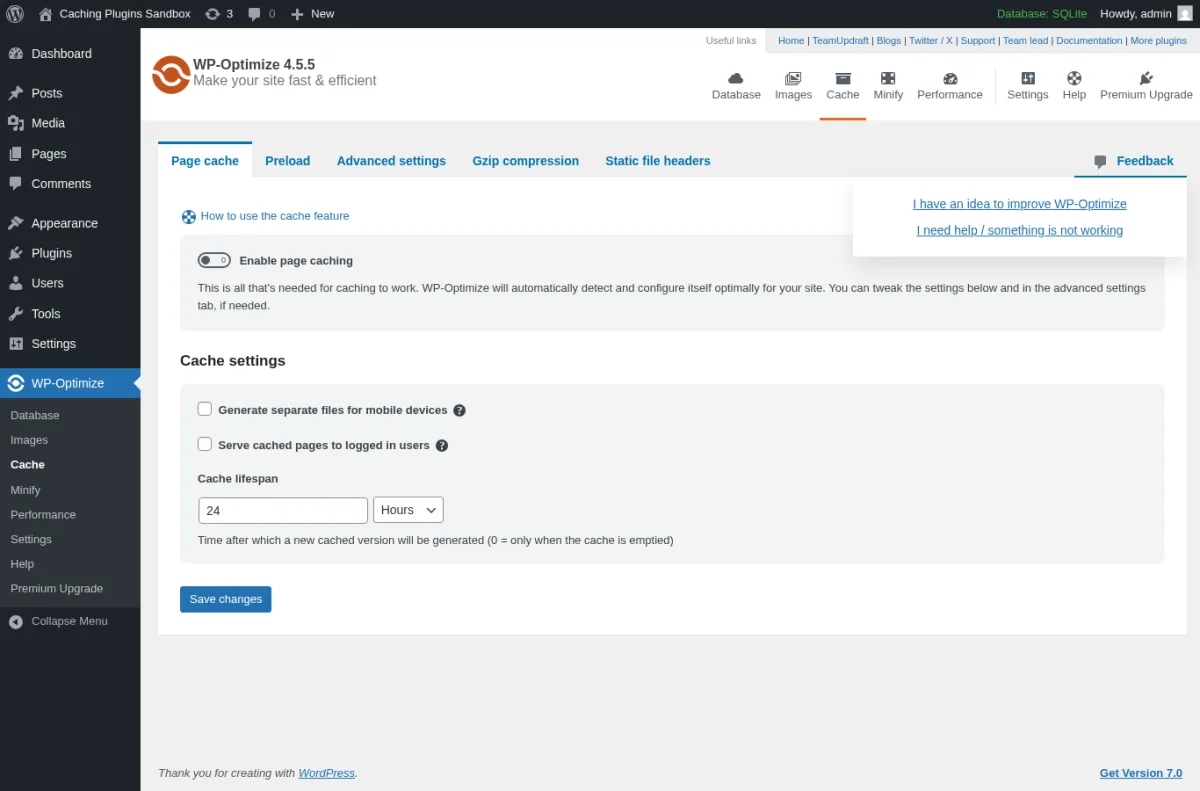
Task: Click the lifebuoy icon beside How to use cache
Action: coord(188,216)
